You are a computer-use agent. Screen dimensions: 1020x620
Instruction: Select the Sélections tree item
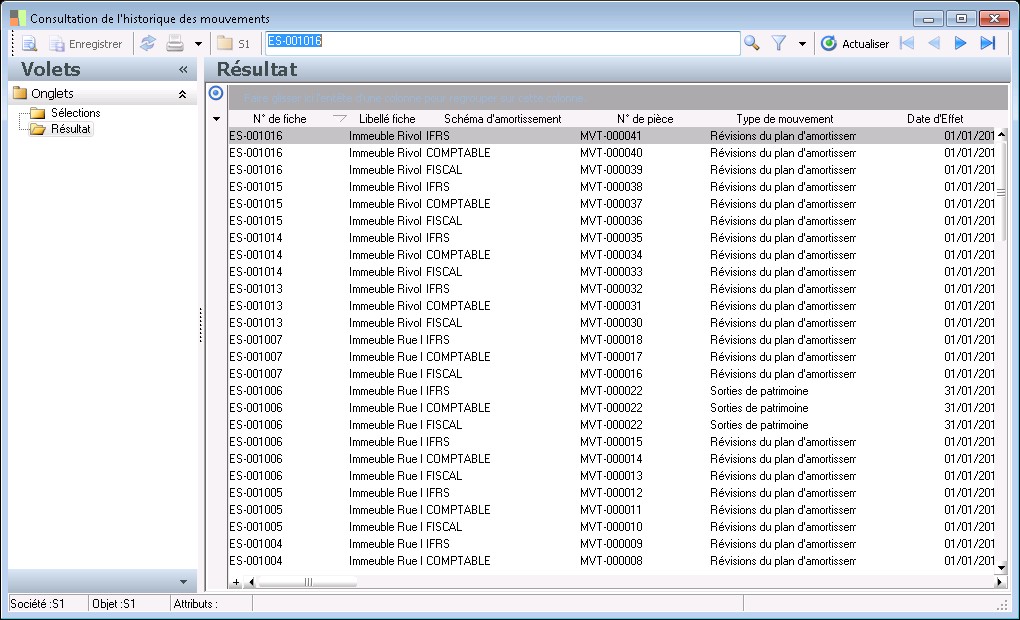[75, 113]
